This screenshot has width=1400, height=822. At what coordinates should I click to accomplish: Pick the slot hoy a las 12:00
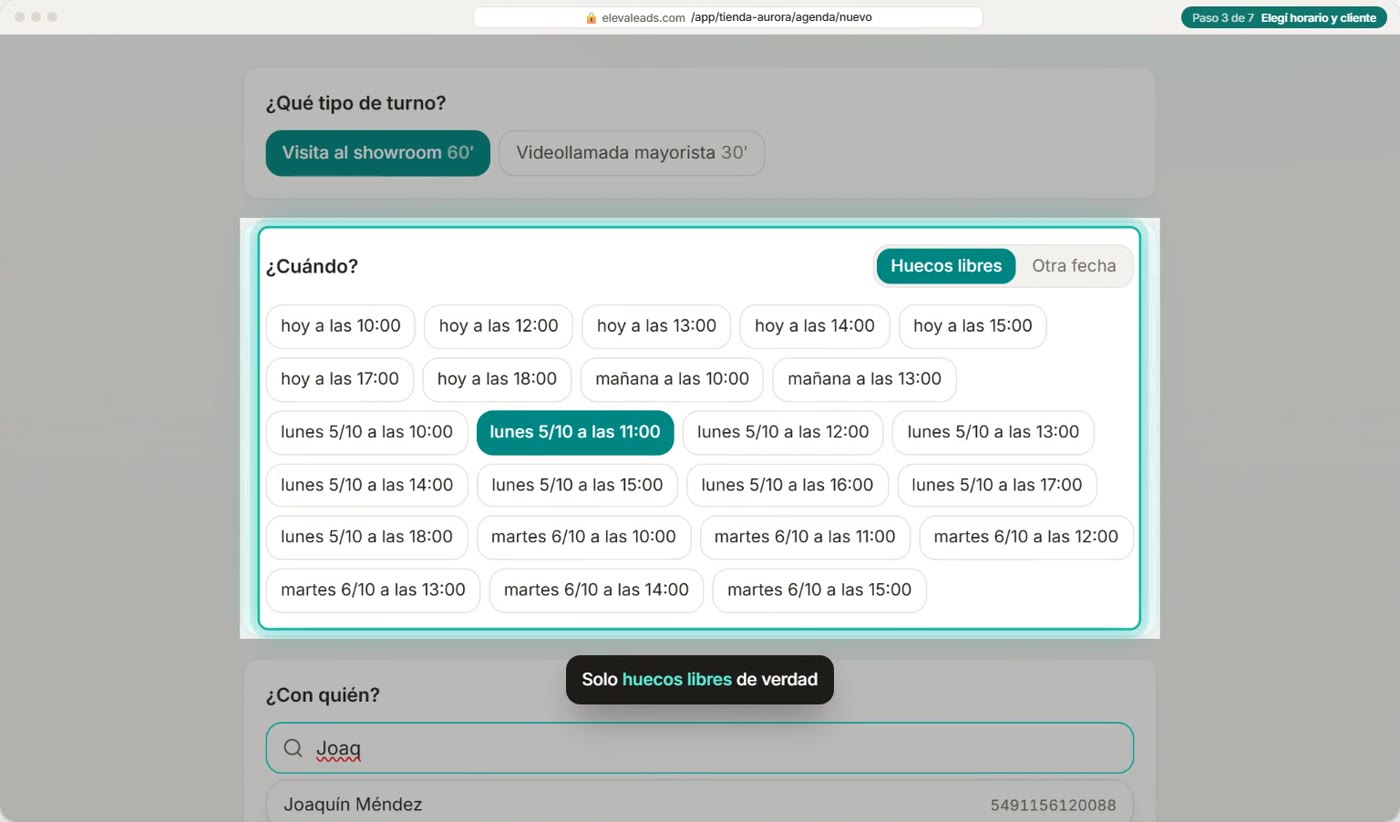click(x=498, y=326)
